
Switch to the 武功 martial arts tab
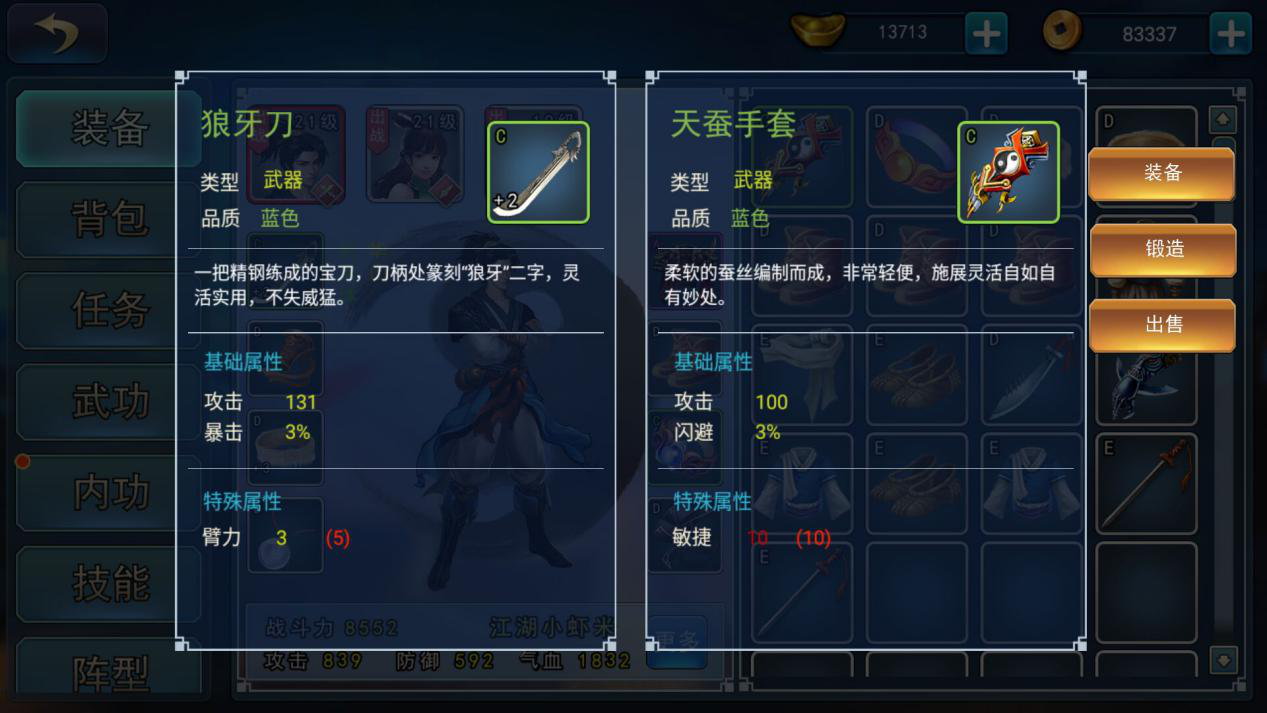tap(108, 401)
